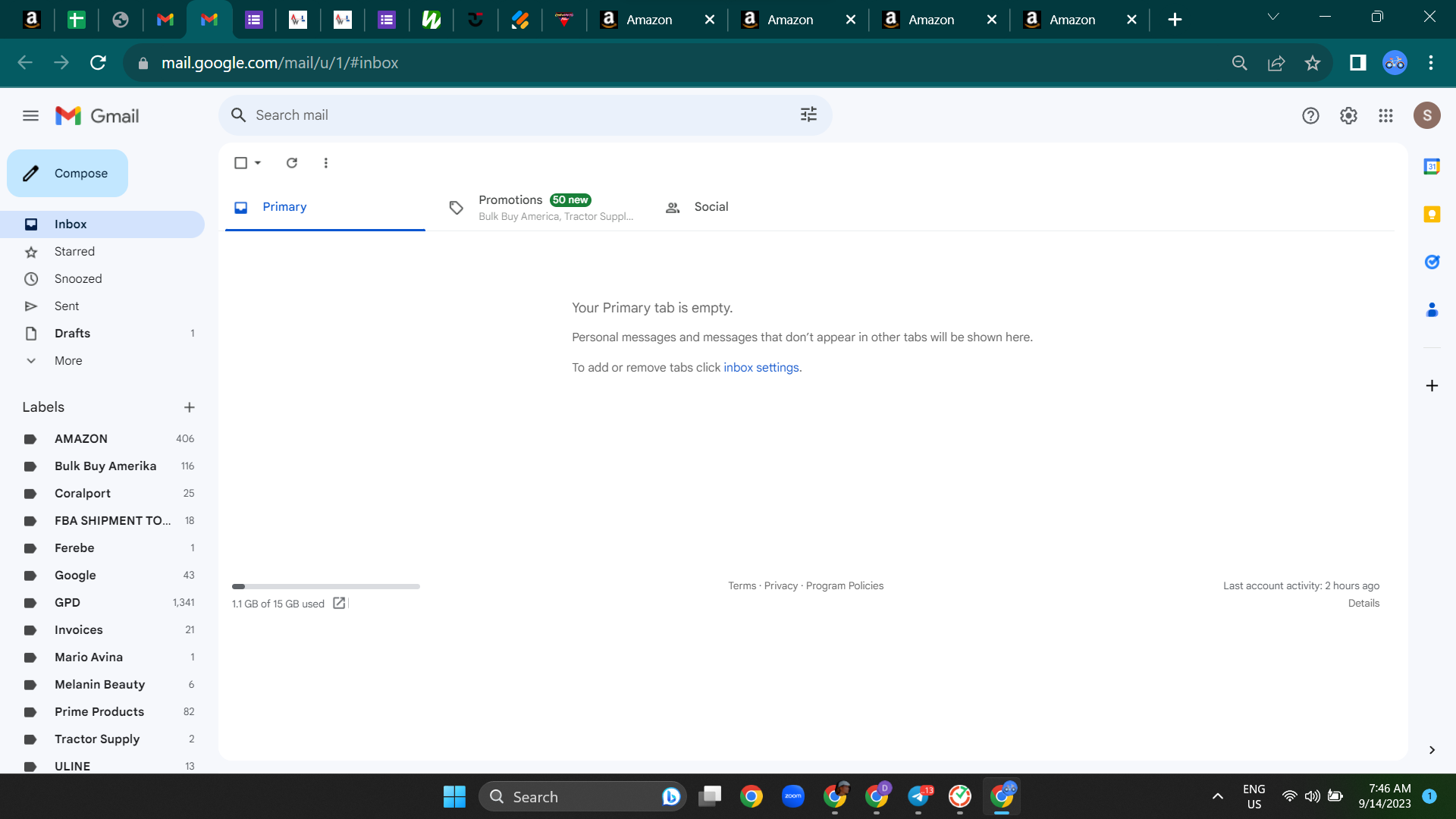Open the Mario Avina label
Screen dimensions: 1456x819
tap(102, 657)
